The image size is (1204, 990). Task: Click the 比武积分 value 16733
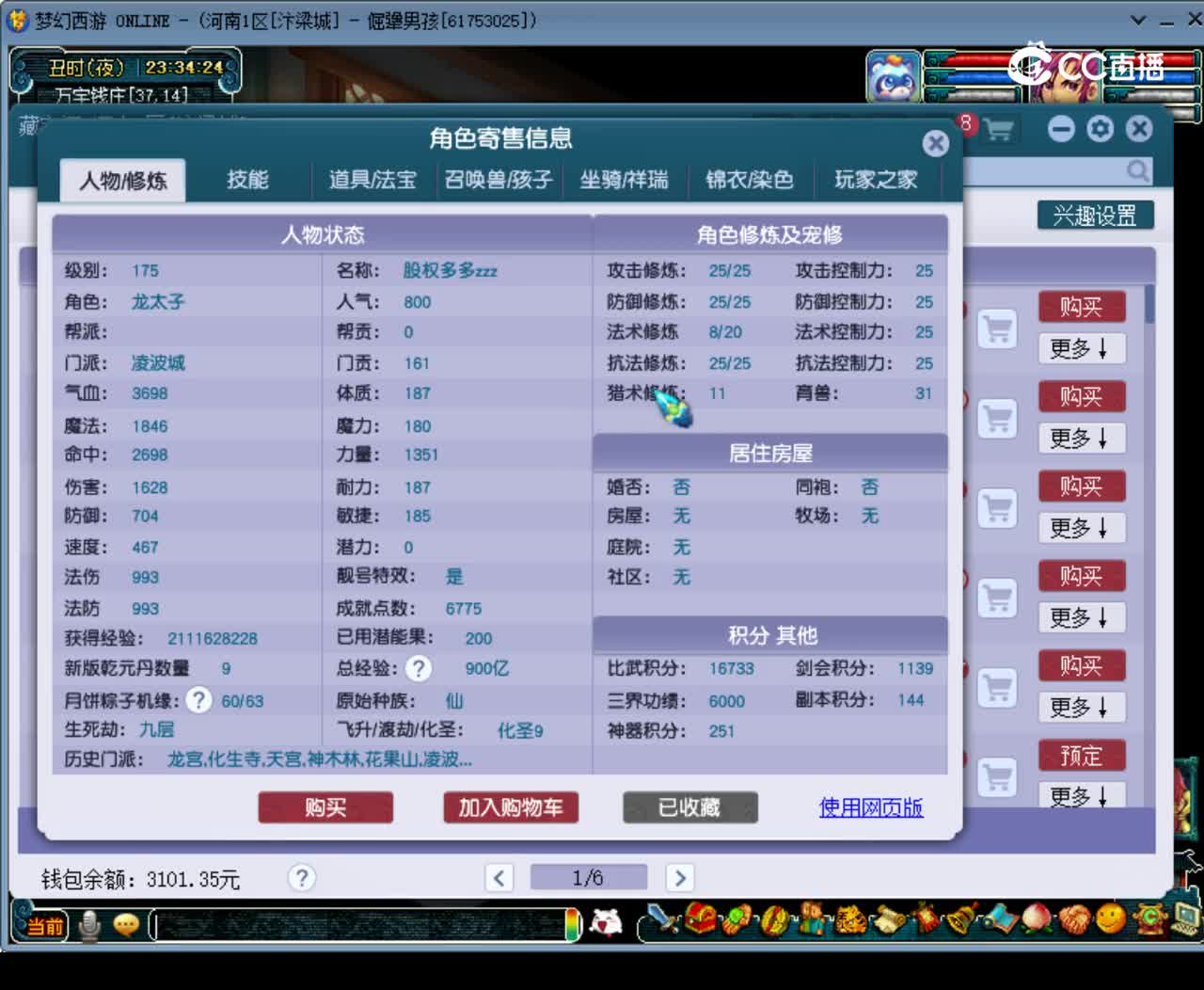pyautogui.click(x=732, y=669)
